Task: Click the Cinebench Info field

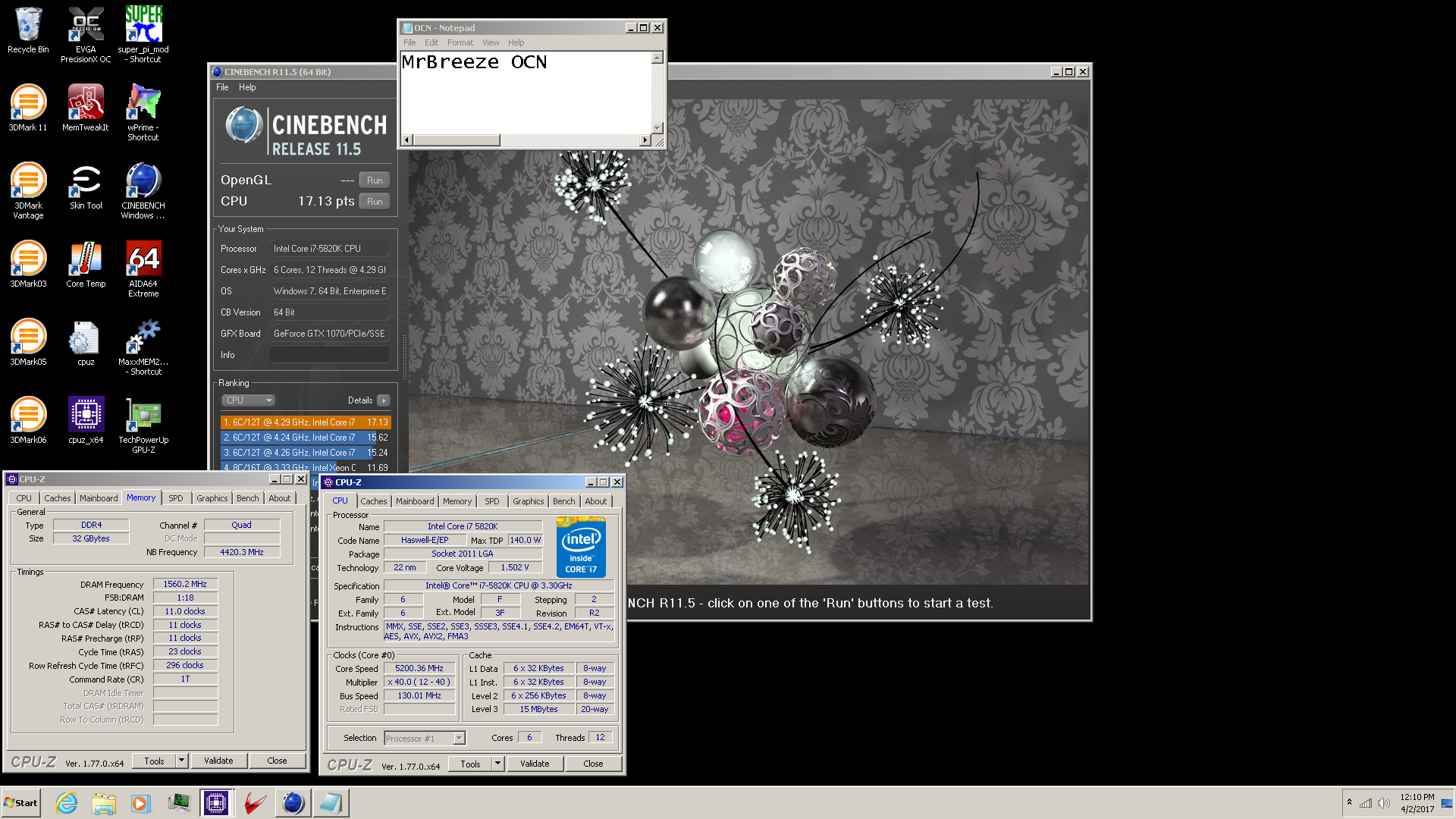Action: click(x=330, y=355)
